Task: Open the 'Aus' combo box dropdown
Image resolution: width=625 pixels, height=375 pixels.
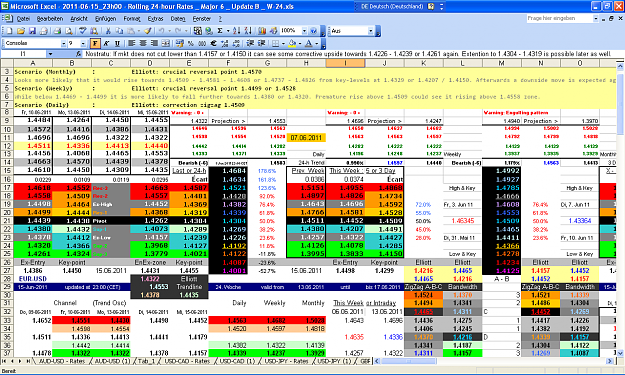Action: 370,31
